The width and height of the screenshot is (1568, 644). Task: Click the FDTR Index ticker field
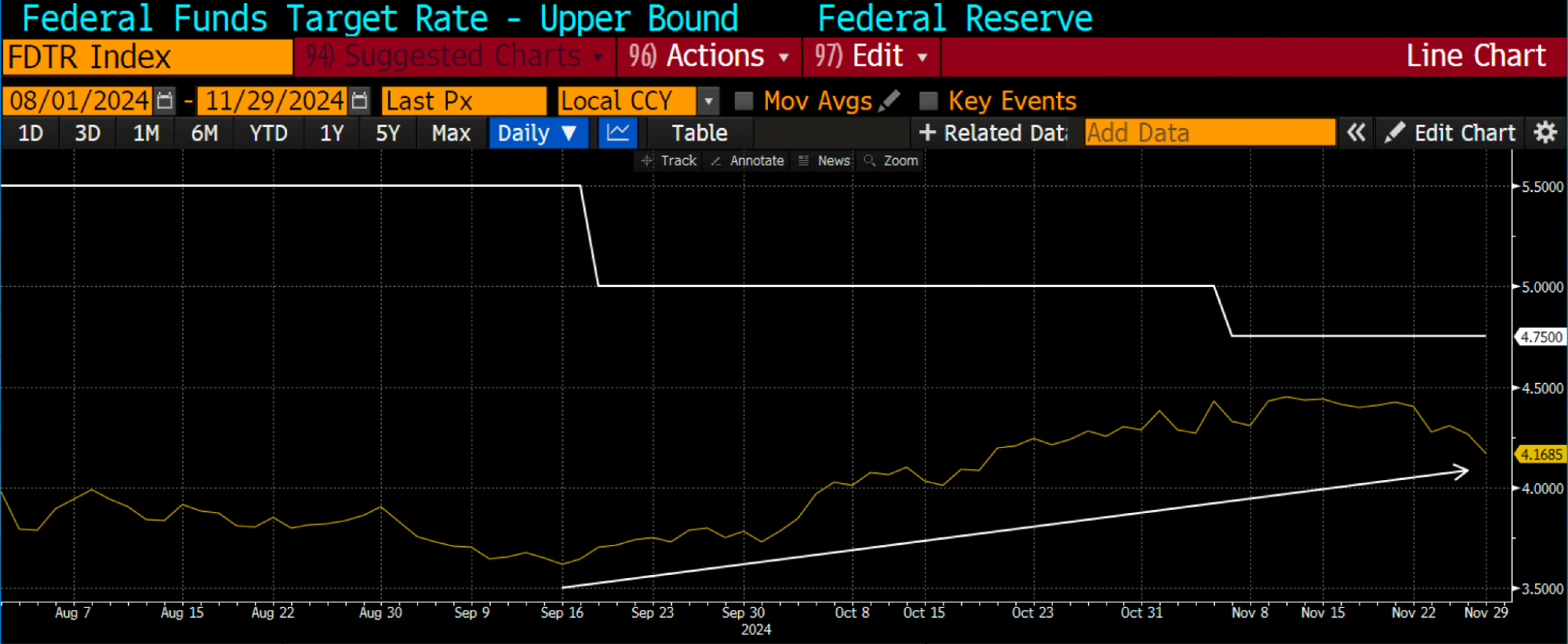[x=147, y=57]
